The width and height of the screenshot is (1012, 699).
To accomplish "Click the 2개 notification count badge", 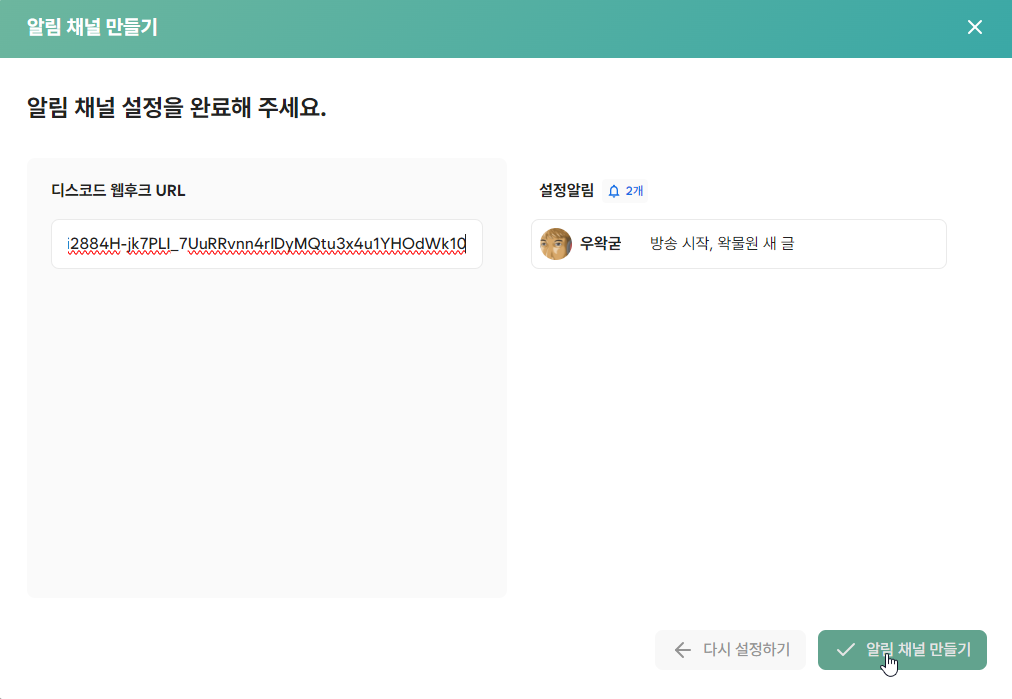I will tap(635, 191).
